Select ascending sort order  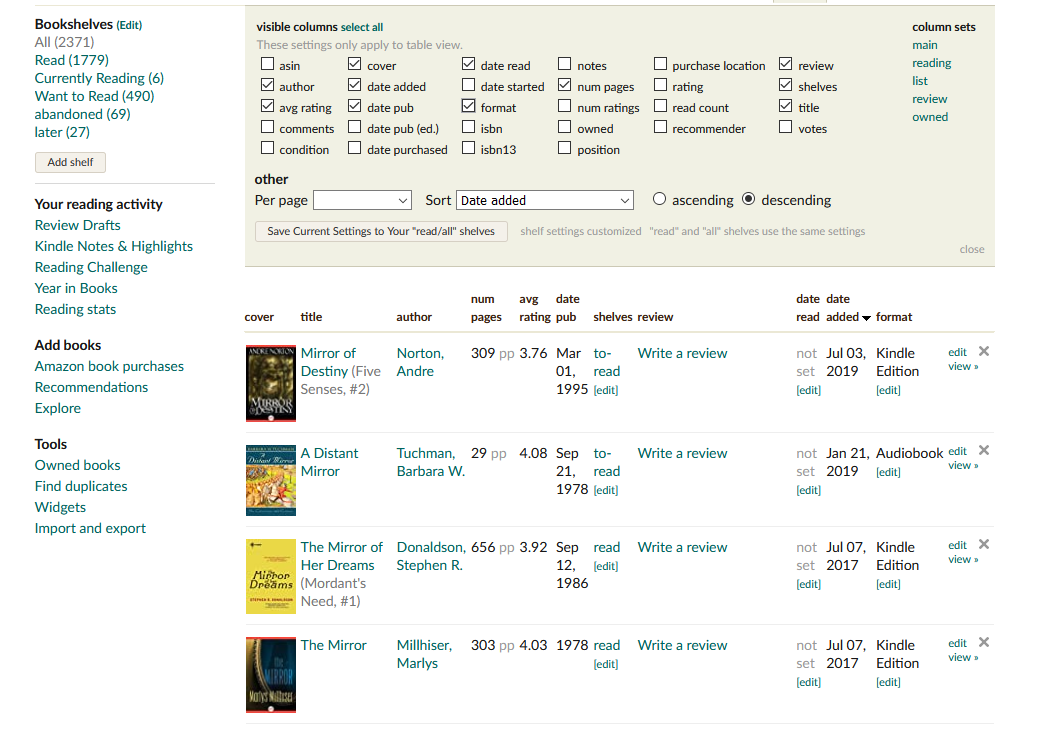(x=659, y=200)
